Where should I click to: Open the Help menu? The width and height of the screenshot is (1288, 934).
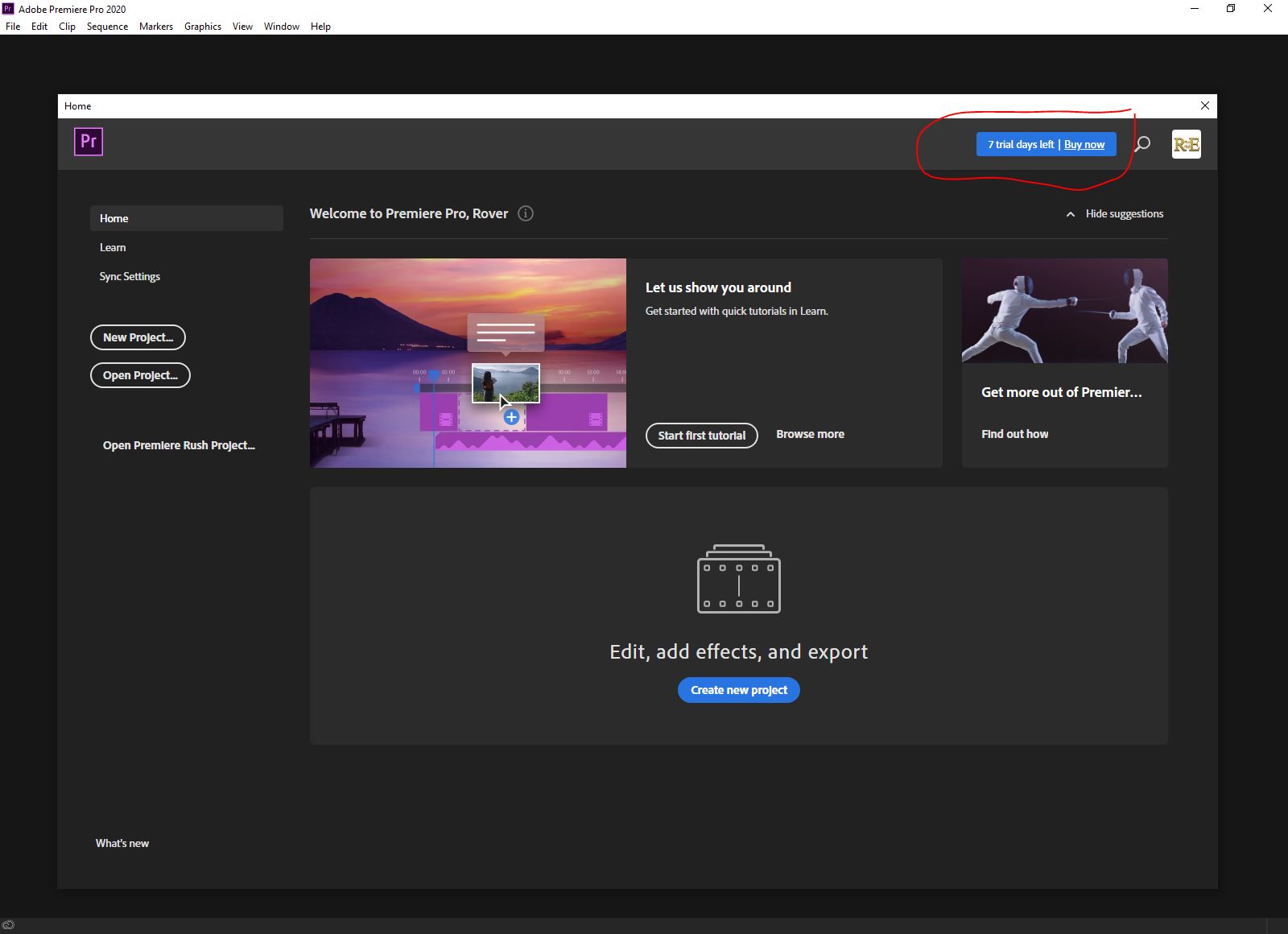320,27
